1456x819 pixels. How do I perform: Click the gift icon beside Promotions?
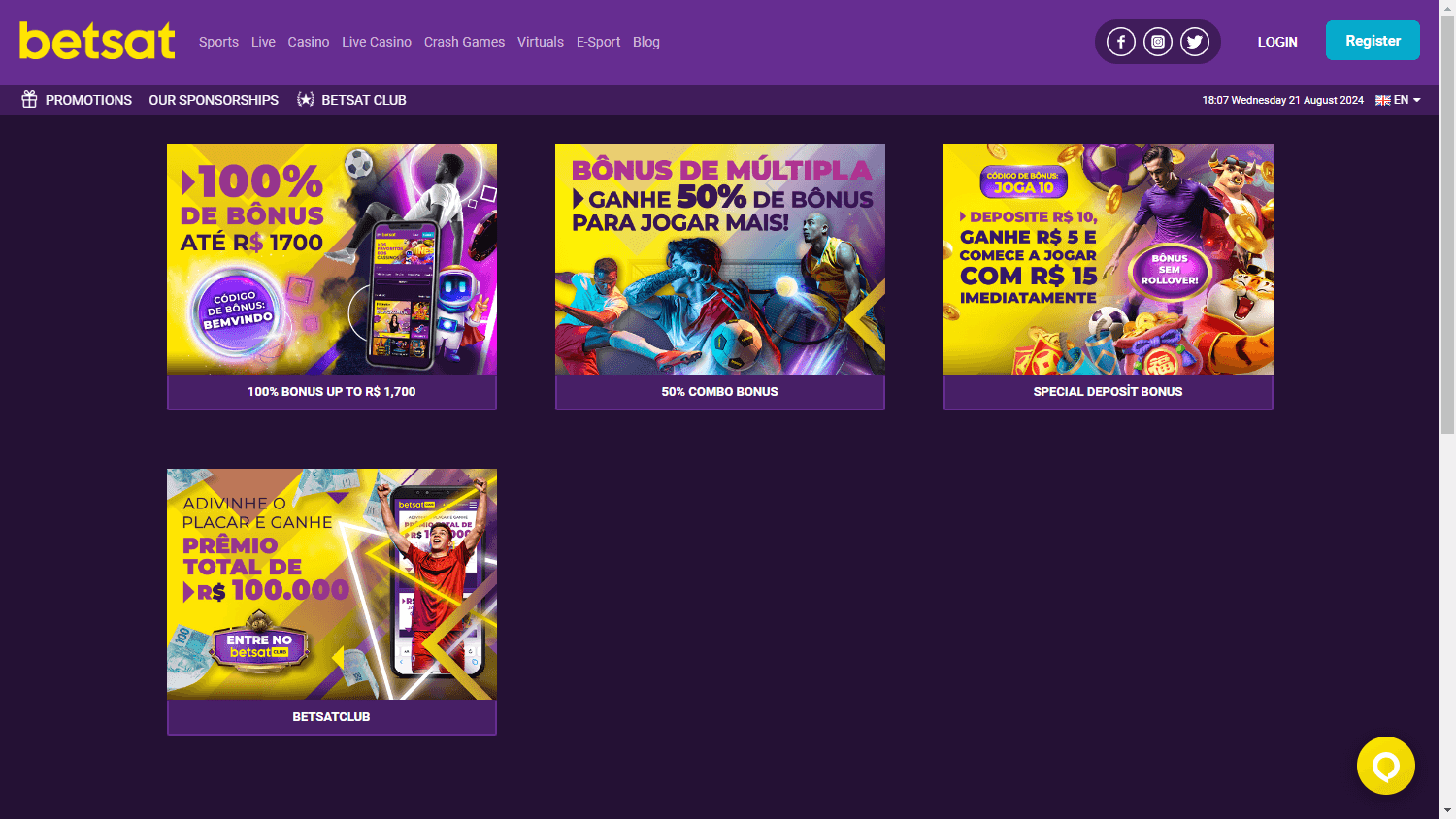[29, 100]
